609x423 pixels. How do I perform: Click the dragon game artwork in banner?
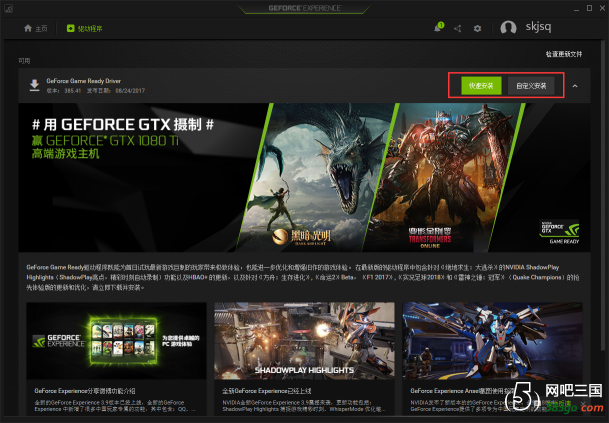coord(315,177)
